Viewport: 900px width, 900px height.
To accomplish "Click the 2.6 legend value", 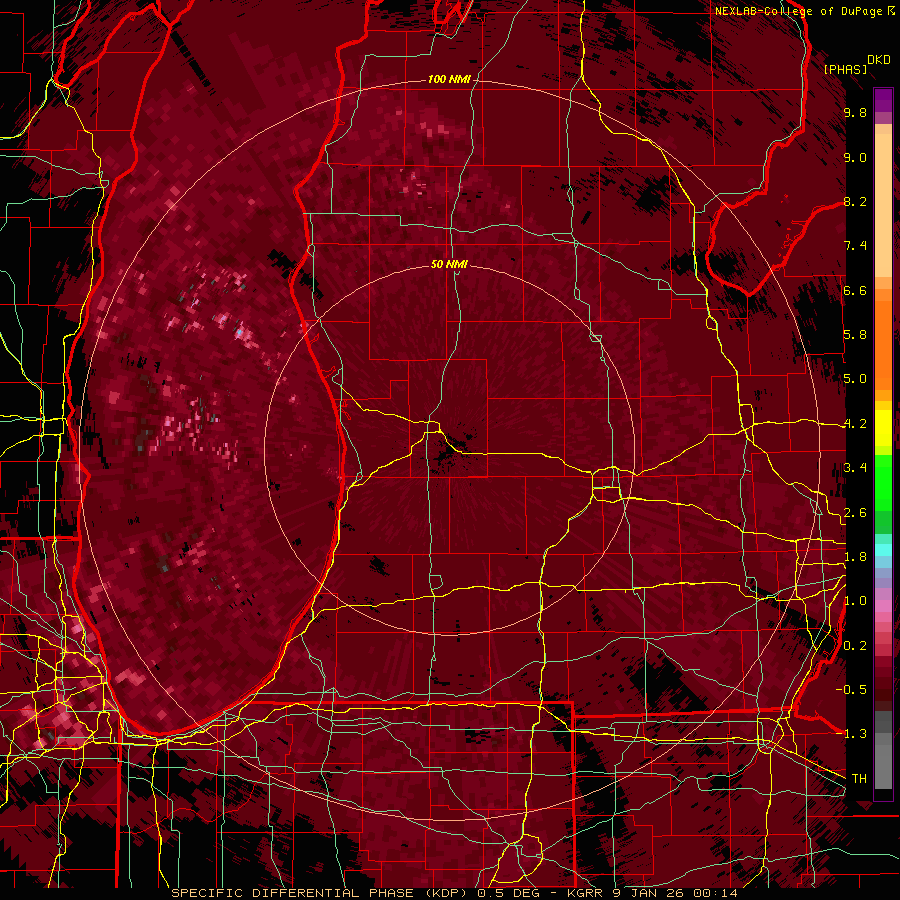I will click(855, 513).
